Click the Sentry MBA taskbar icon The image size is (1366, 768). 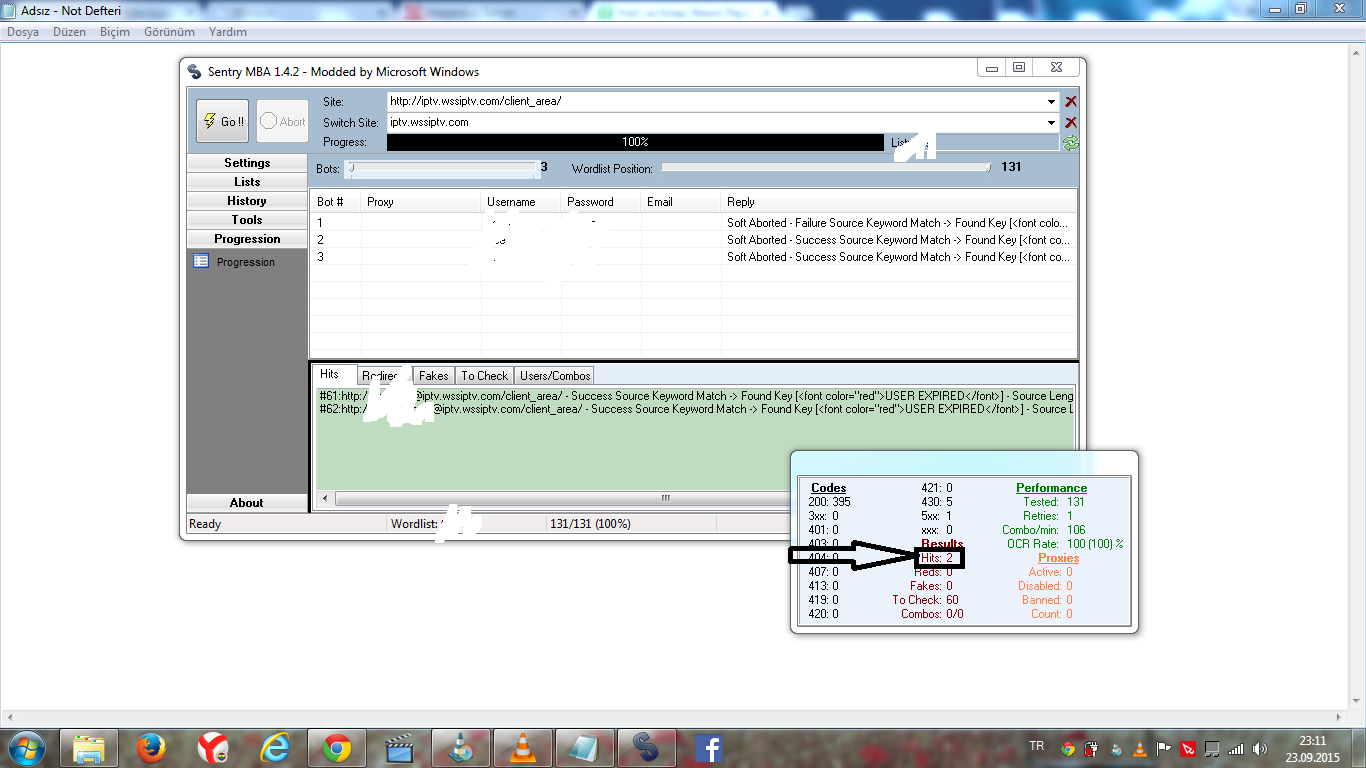click(646, 748)
